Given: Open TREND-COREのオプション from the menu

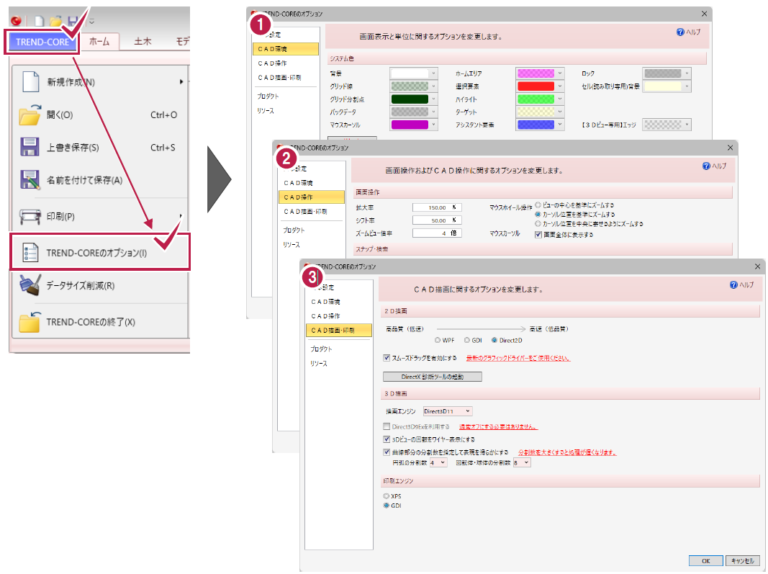Looking at the screenshot, I should (98, 253).
